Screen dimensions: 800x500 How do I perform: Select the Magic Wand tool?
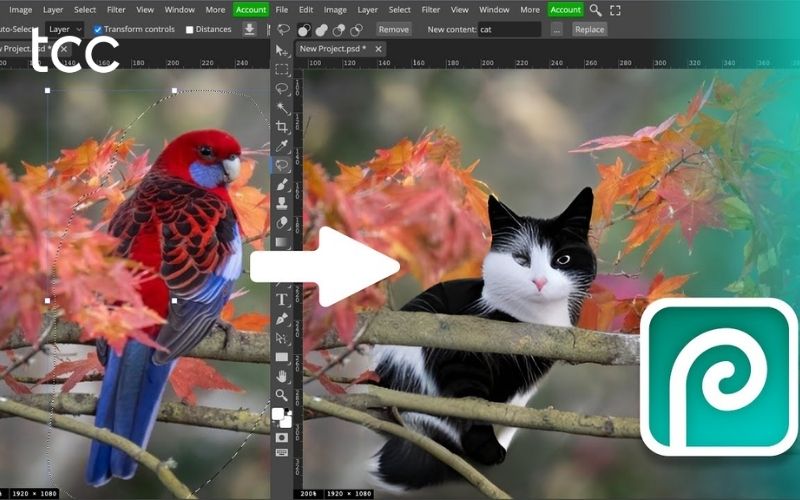point(282,108)
